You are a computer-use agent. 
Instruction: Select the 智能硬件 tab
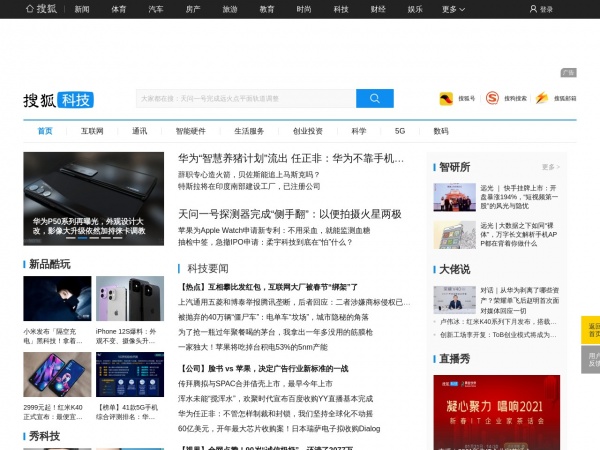pyautogui.click(x=191, y=131)
